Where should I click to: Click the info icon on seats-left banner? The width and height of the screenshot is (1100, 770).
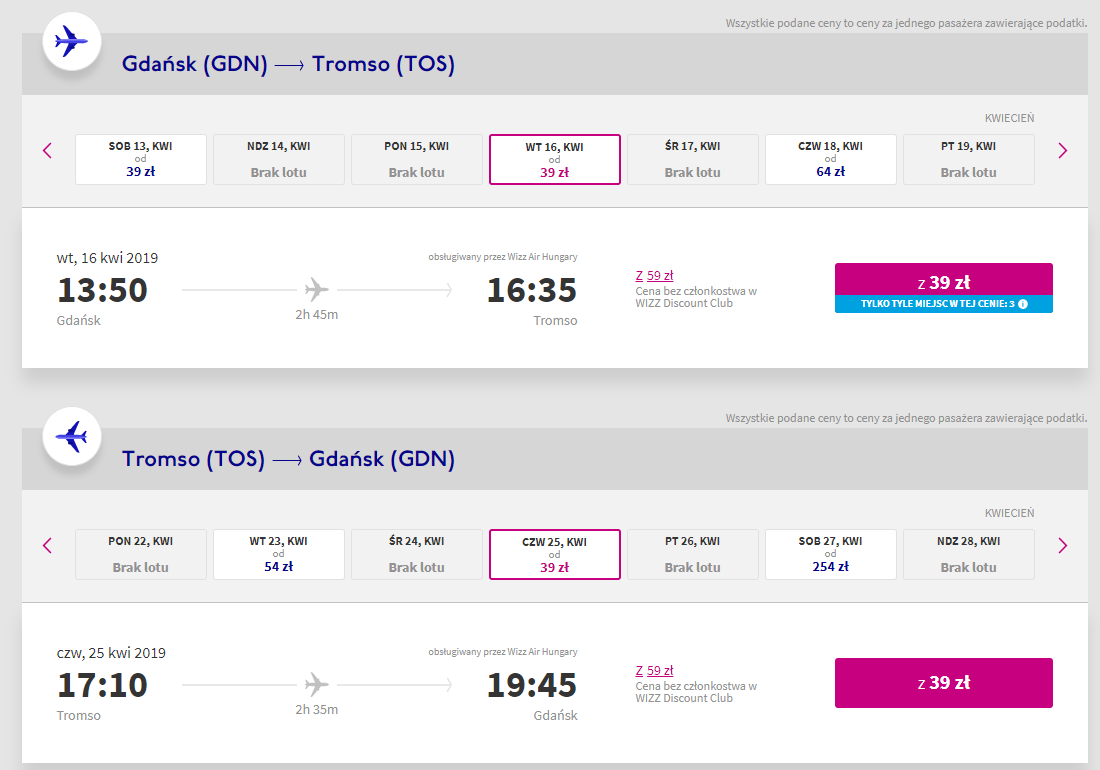[x=1023, y=303]
